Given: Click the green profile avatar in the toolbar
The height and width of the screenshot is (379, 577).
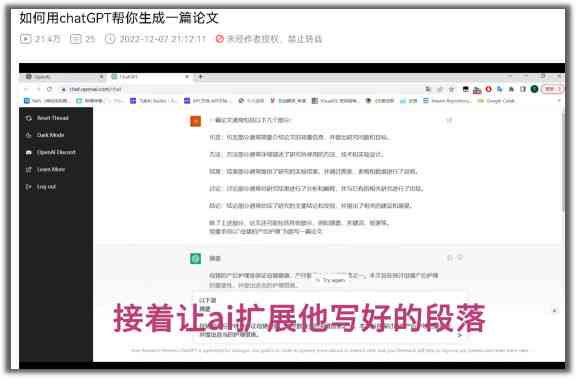Looking at the screenshot, I should click(535, 89).
